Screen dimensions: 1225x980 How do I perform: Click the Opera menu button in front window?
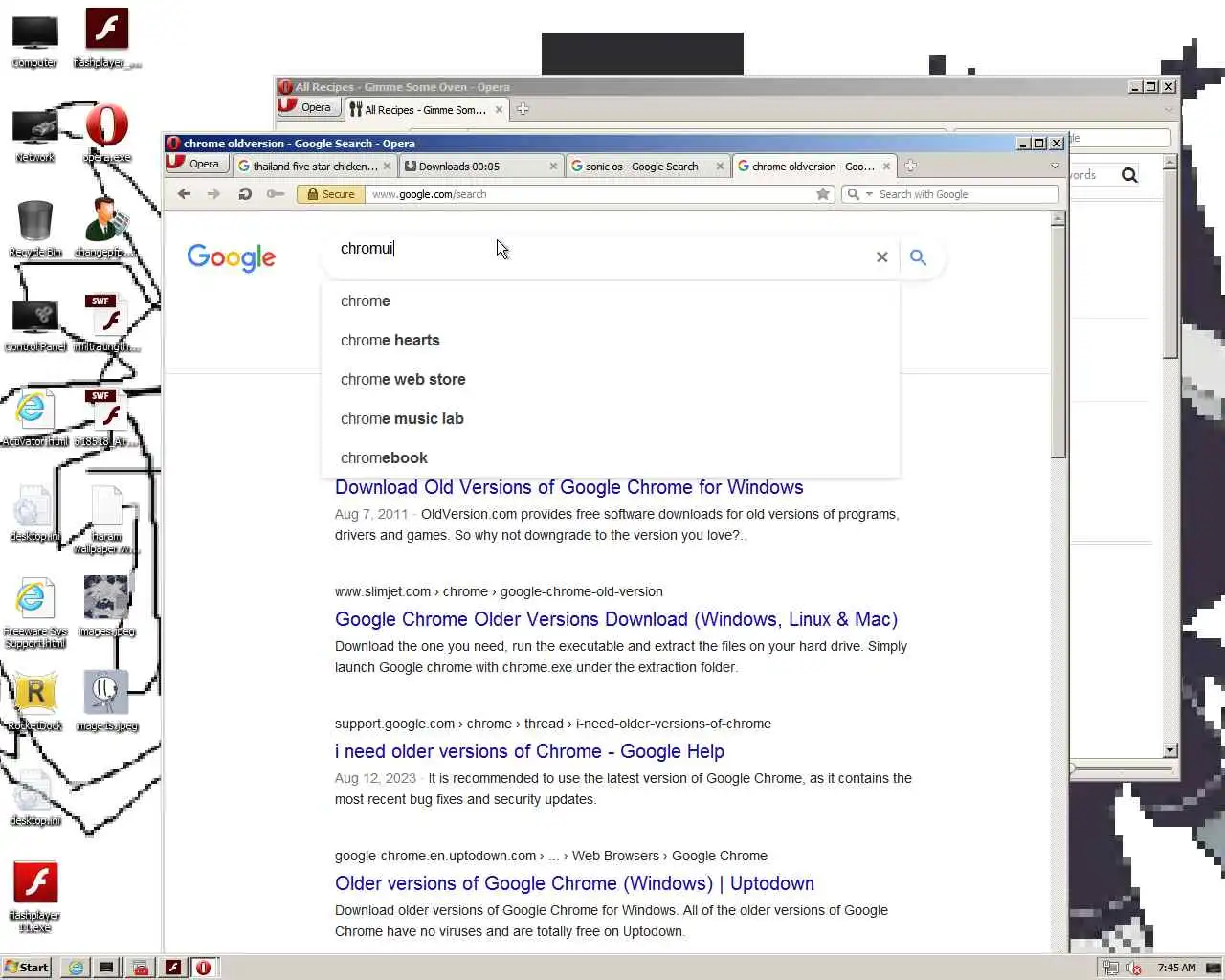195,164
